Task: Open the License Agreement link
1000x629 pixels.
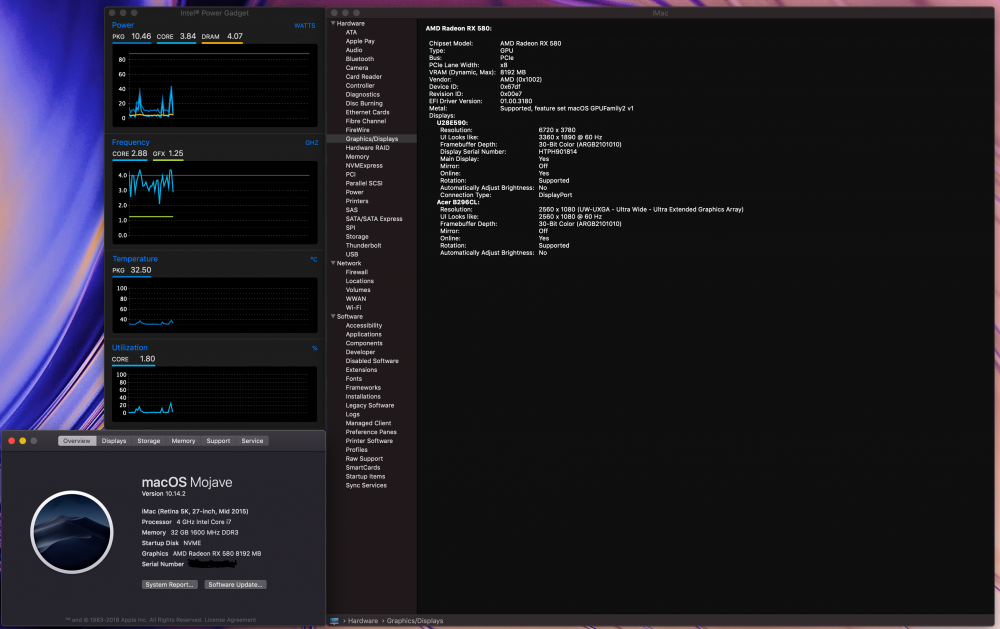Action: (x=230, y=619)
